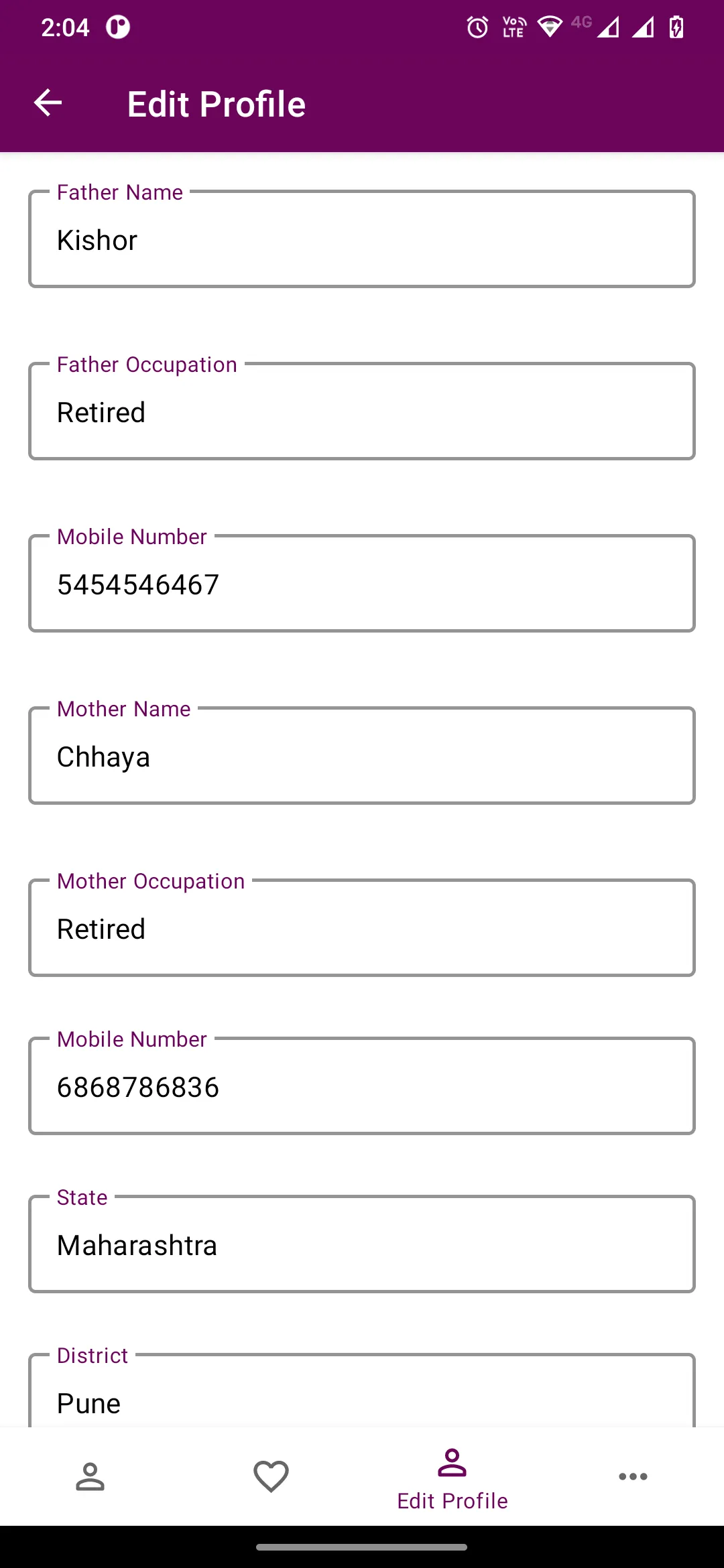The height and width of the screenshot is (1568, 724).
Task: Tap the heart favorites icon
Action: [271, 1477]
